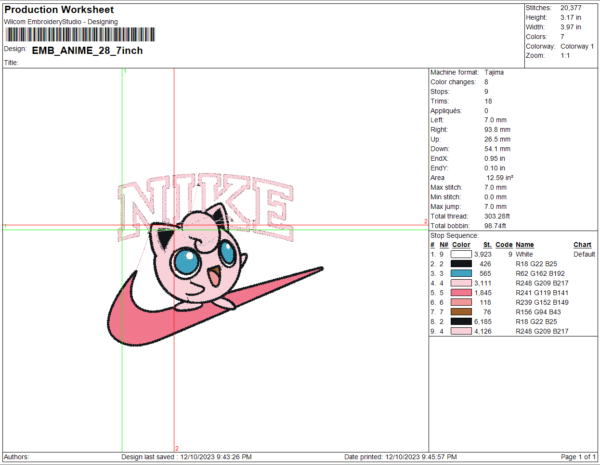Click the Name column header
600x465 pixels.
click(525, 244)
